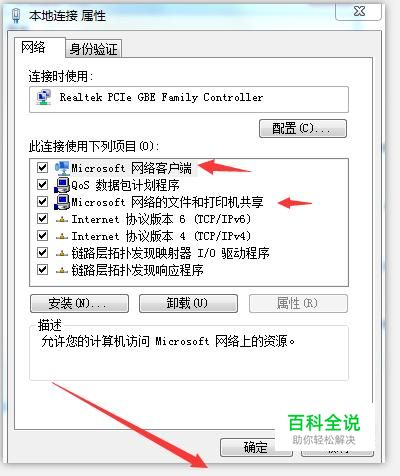
Task: Click the 本地连接 title bar icon
Action: coord(16,15)
